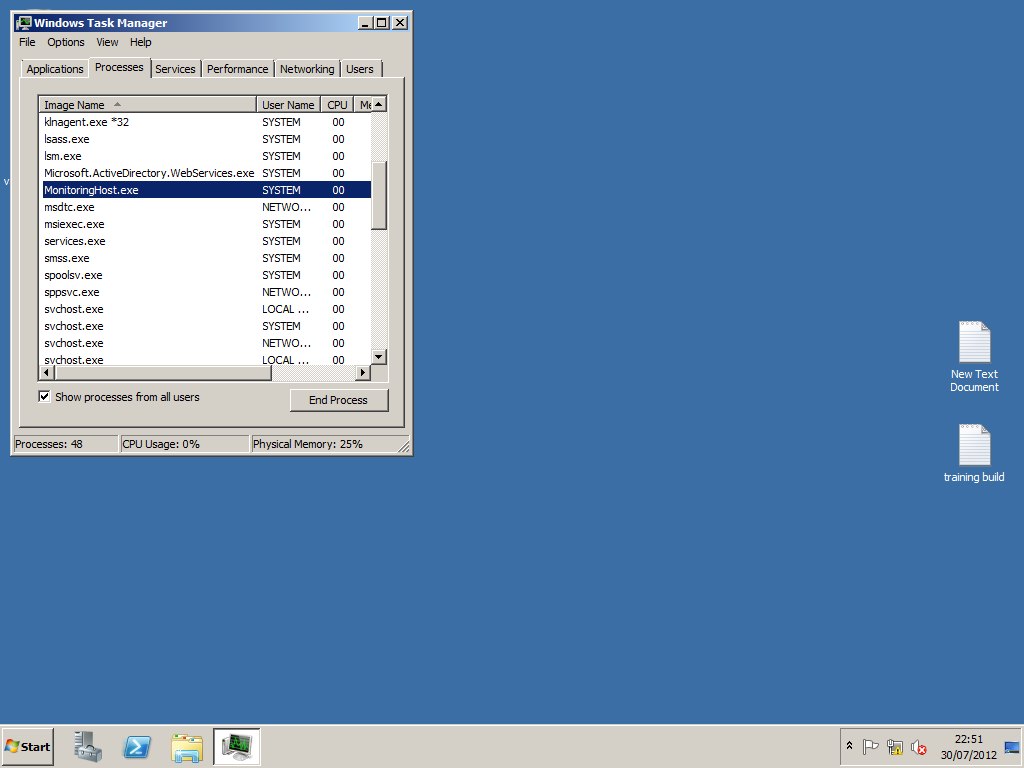This screenshot has width=1024, height=768.
Task: Select the smss.exe process row
Action: (x=205, y=258)
